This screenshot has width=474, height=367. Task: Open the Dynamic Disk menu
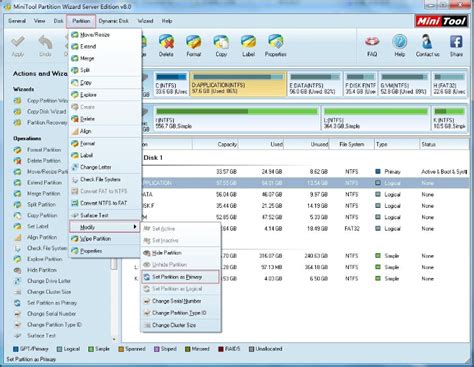[114, 21]
